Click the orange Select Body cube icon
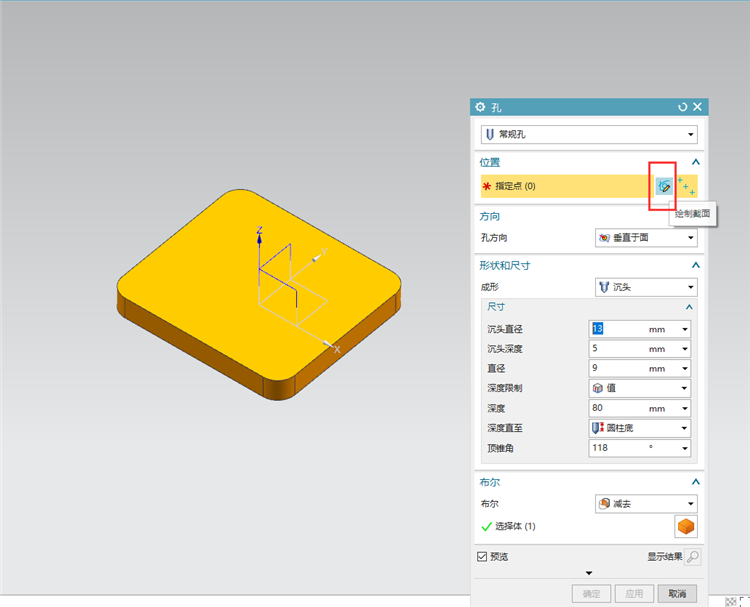 click(686, 527)
